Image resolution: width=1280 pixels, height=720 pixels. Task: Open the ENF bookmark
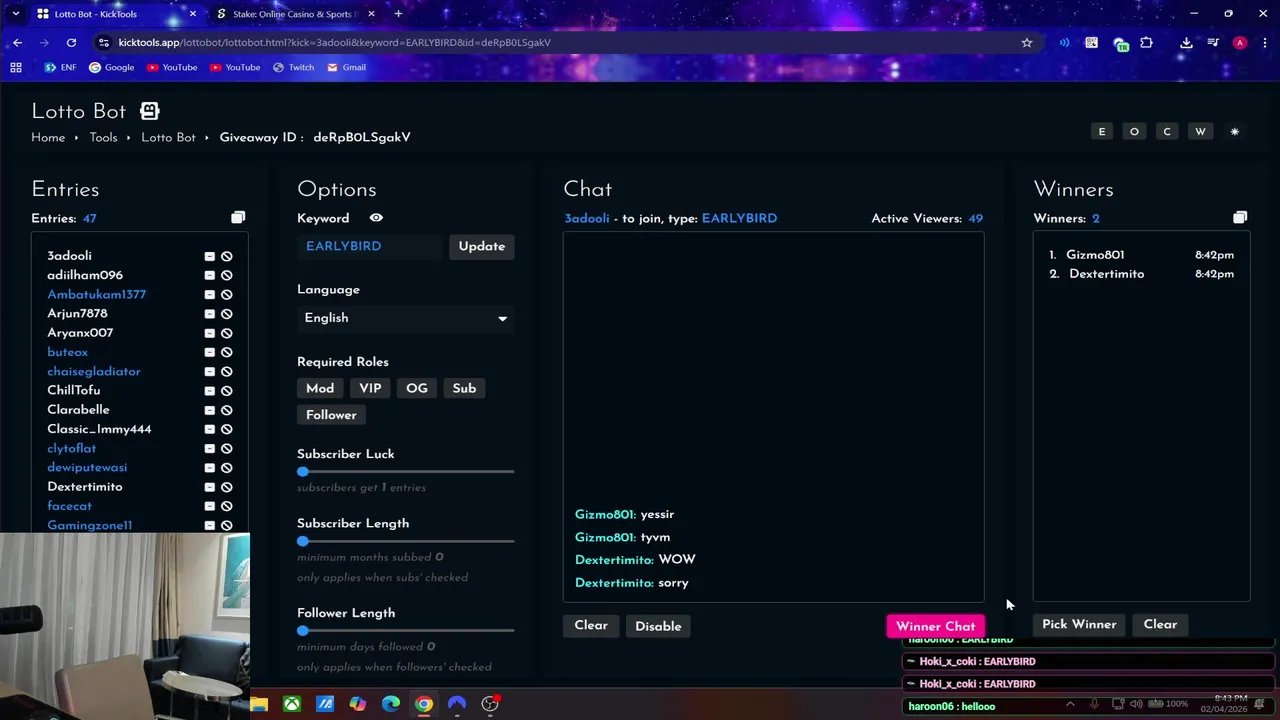click(60, 68)
